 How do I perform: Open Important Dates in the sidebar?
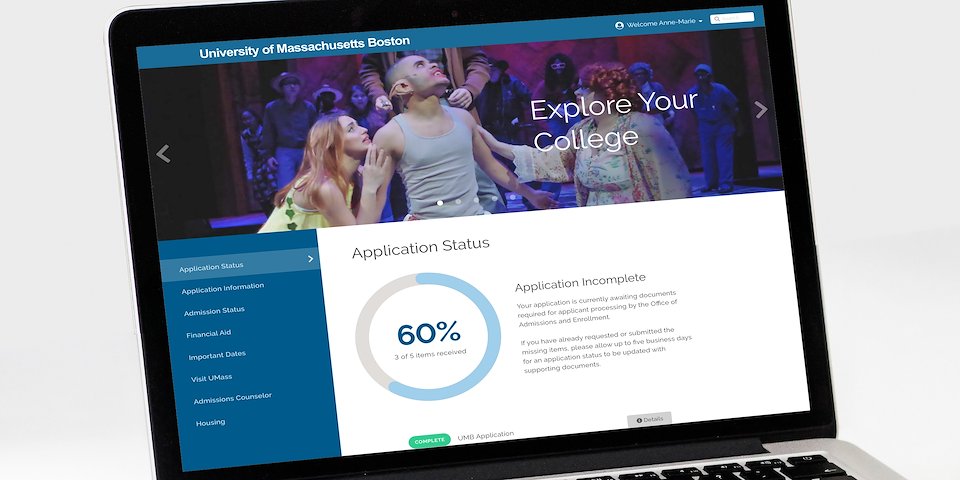tap(217, 356)
